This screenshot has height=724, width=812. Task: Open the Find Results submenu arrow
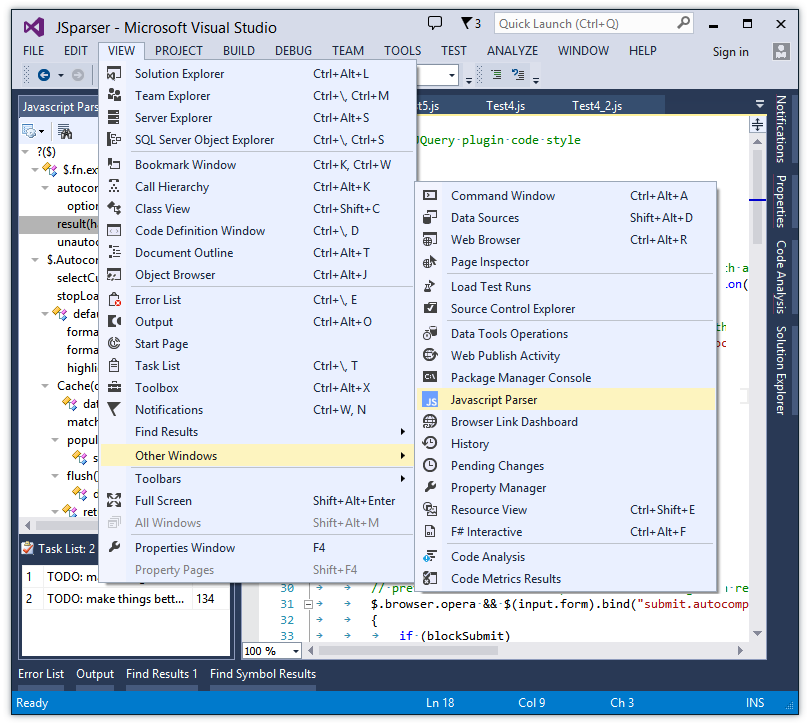click(x=402, y=431)
